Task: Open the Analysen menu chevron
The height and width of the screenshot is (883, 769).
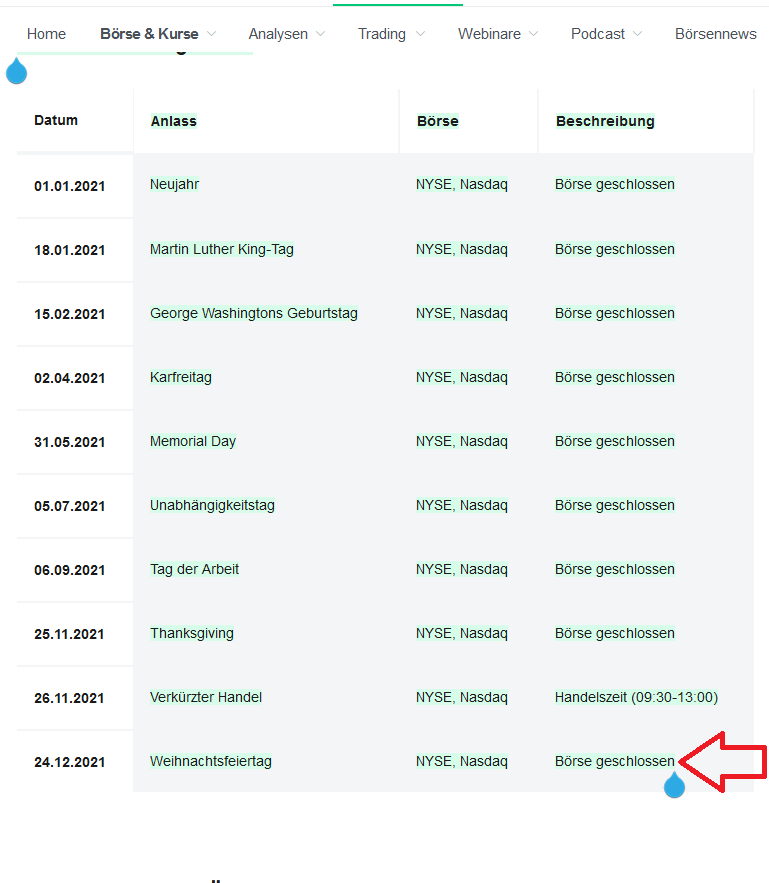Action: 320,34
